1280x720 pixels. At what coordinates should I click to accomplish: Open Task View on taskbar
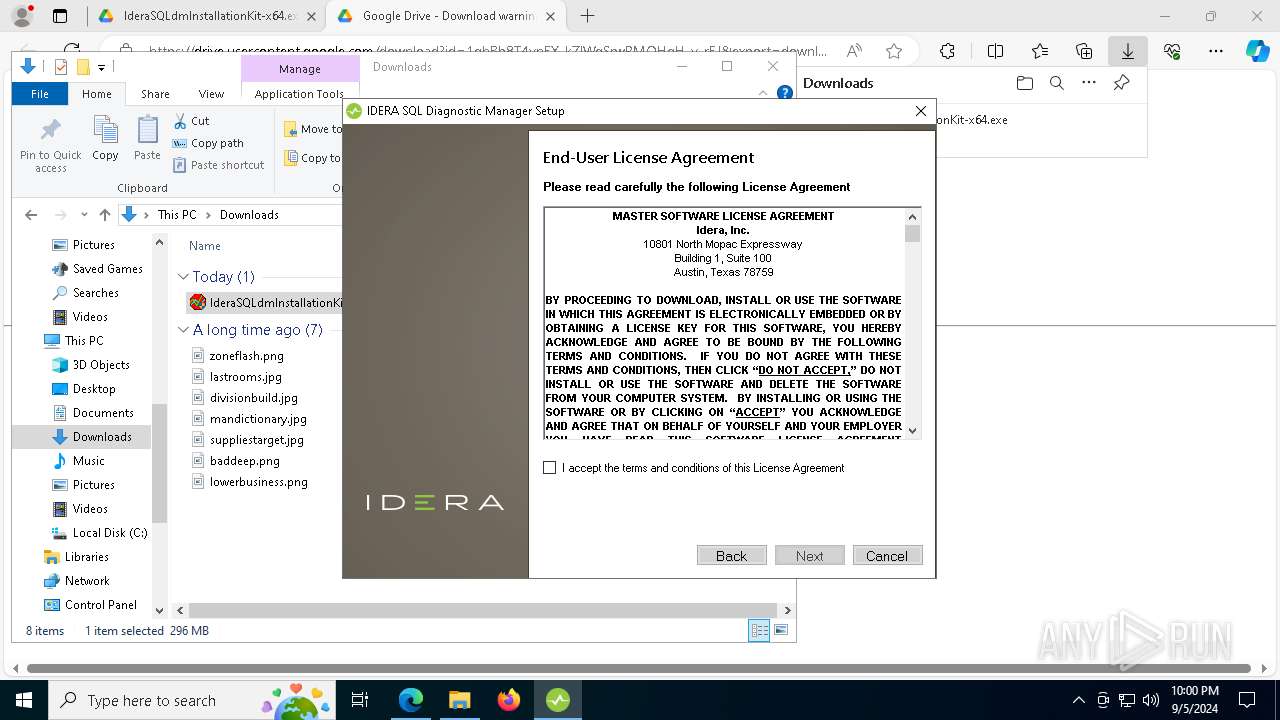point(361,700)
